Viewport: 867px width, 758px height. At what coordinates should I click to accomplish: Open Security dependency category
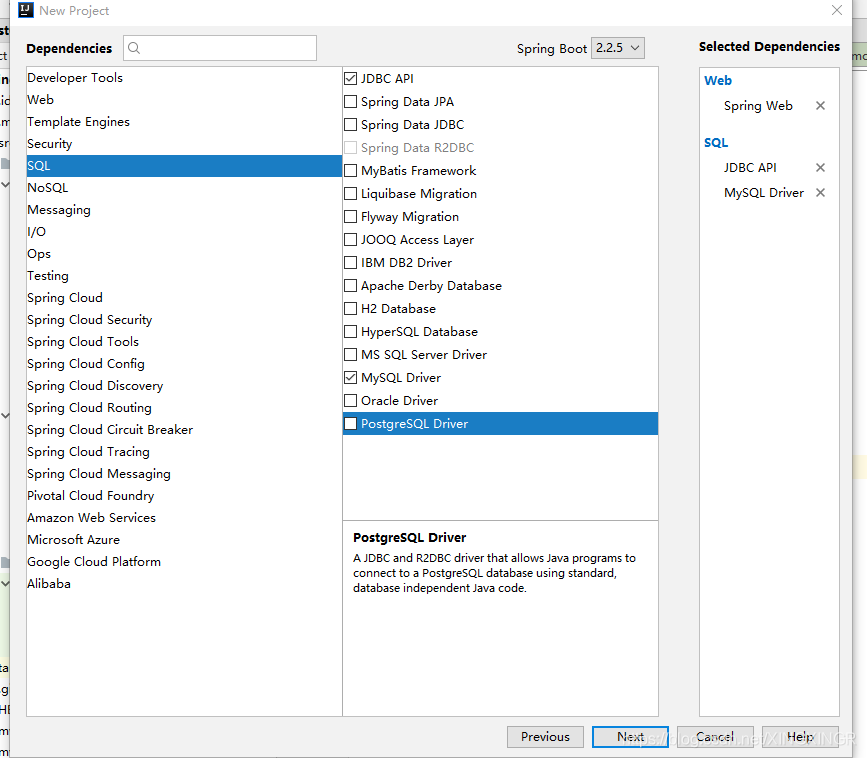[x=184, y=144]
